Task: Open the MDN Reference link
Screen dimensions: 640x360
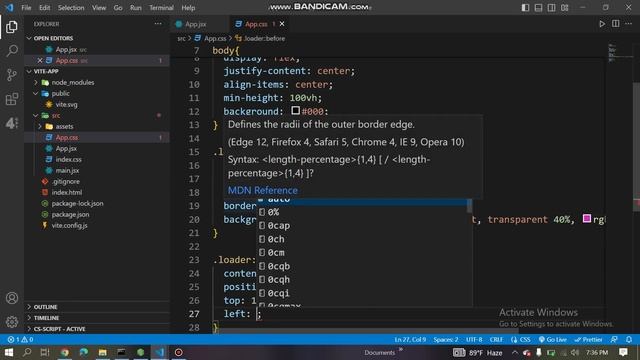Action: pyautogui.click(x=262, y=190)
